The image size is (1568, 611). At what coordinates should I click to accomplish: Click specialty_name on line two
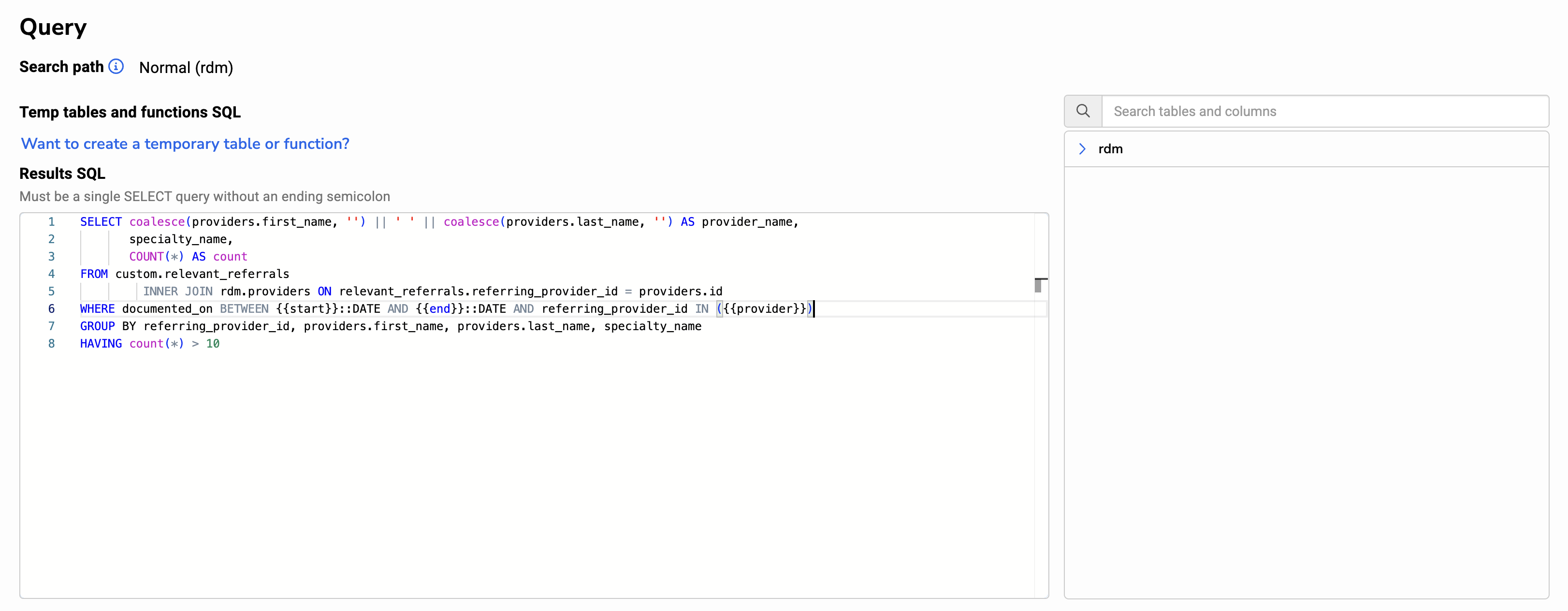click(180, 239)
